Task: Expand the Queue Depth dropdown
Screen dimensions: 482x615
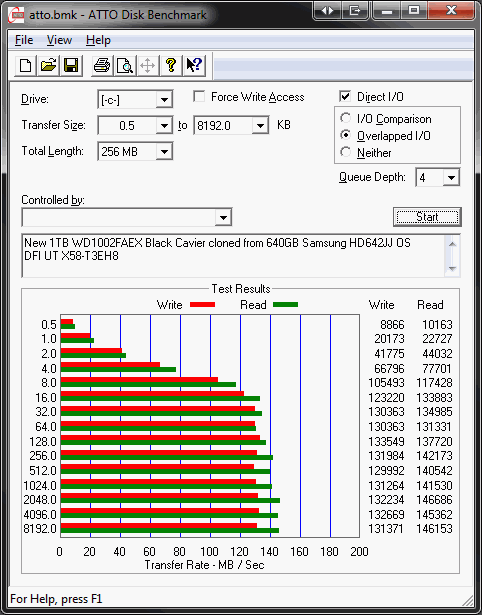Action: coord(451,178)
